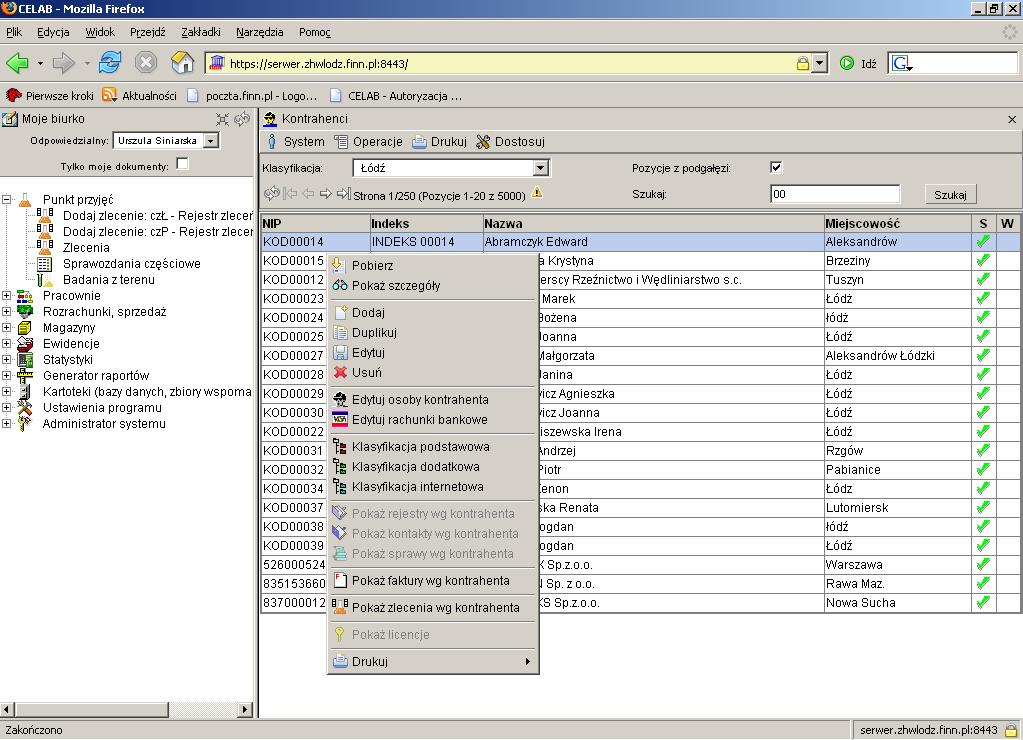Choose Edytuj from context menu
The width and height of the screenshot is (1023, 740).
(x=432, y=353)
